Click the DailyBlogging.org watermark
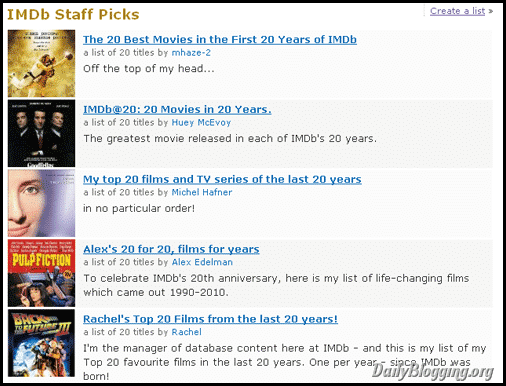Viewport: 506px width, 386px height. pos(432,371)
